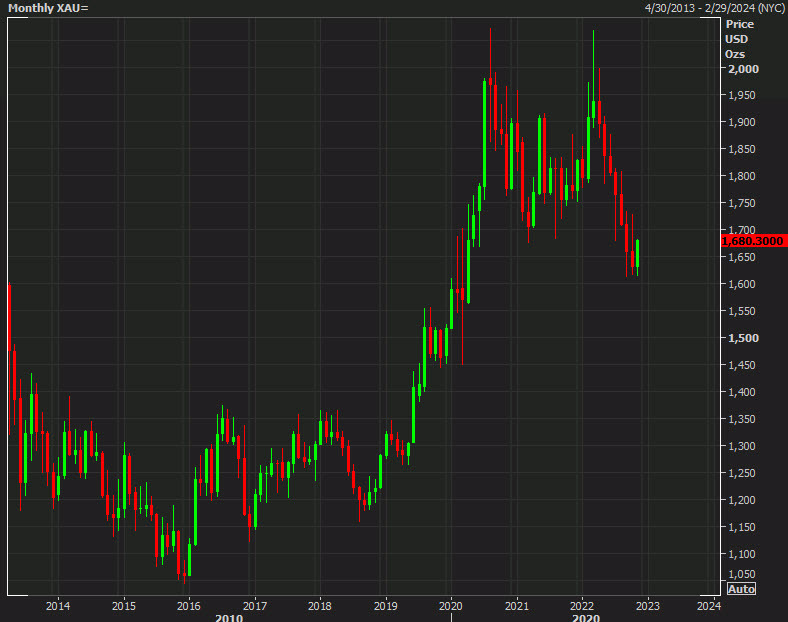The height and width of the screenshot is (622, 788).
Task: Click the 1,650 price level label
Action: 742,257
